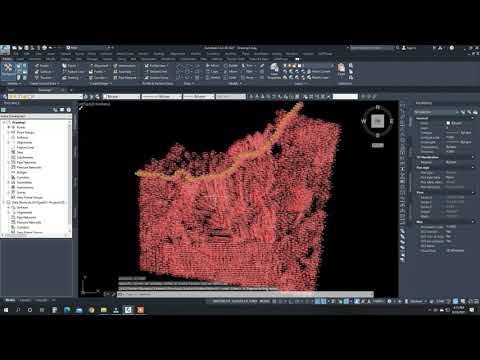Select Sites in Prospector tree
Screen dimensions: 480x360
tap(20, 152)
